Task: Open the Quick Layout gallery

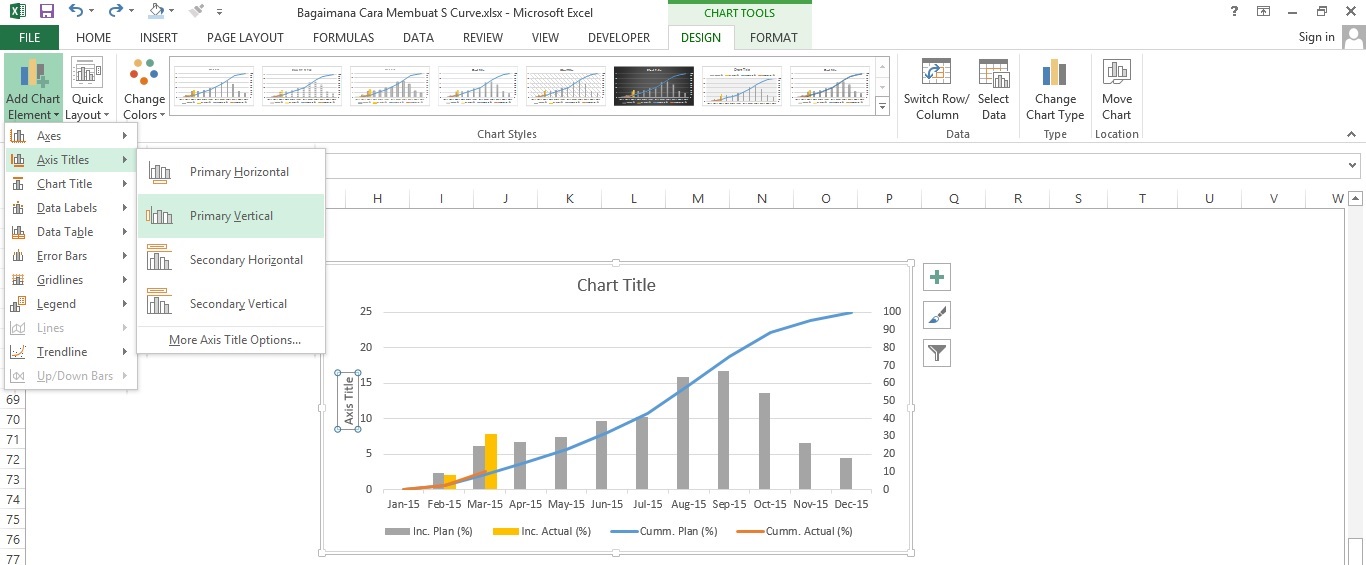Action: (x=87, y=88)
